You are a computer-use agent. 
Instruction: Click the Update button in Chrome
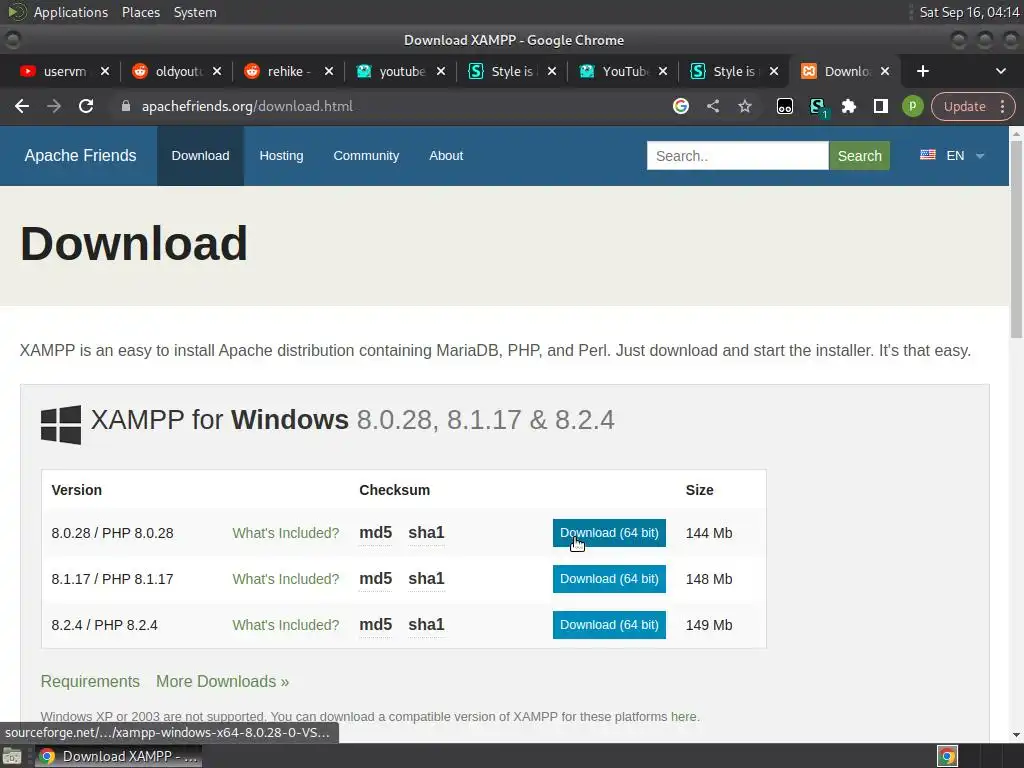click(x=965, y=106)
